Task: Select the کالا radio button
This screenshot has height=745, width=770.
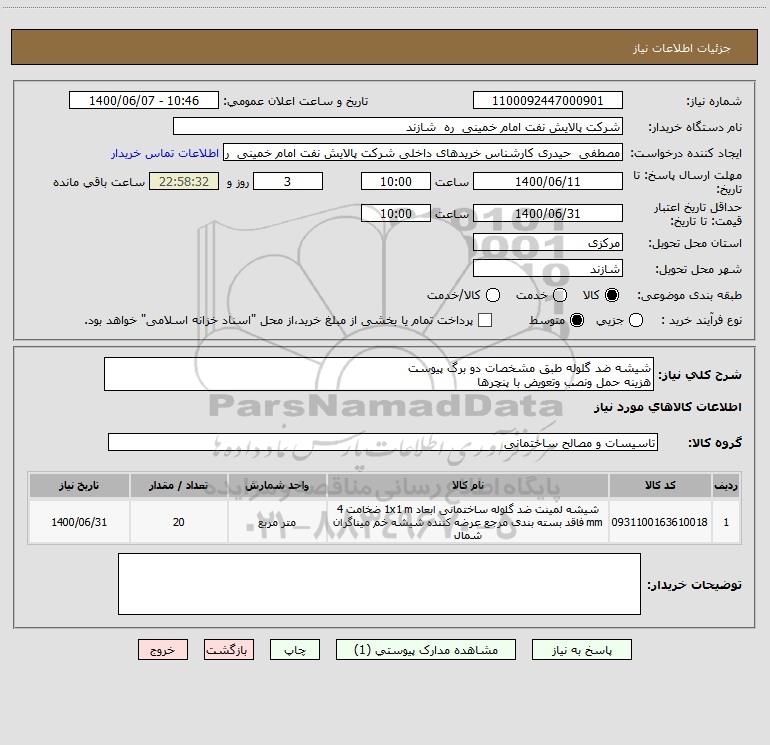Action: 612,295
